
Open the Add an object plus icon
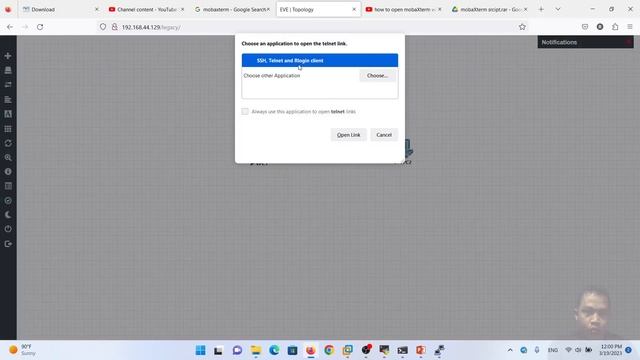(8, 56)
